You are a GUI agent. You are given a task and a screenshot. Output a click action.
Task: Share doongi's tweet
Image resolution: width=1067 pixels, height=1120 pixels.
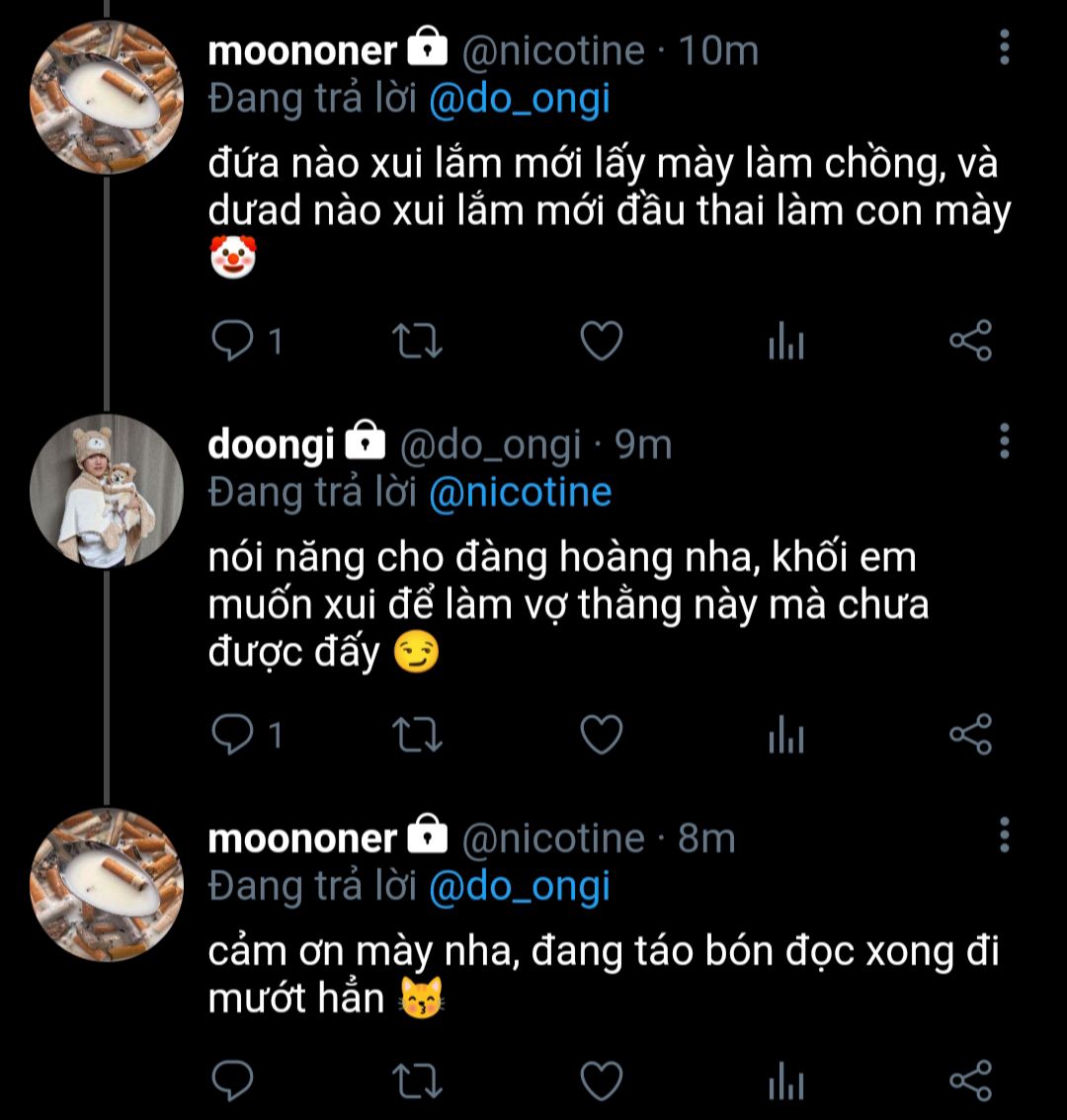969,734
